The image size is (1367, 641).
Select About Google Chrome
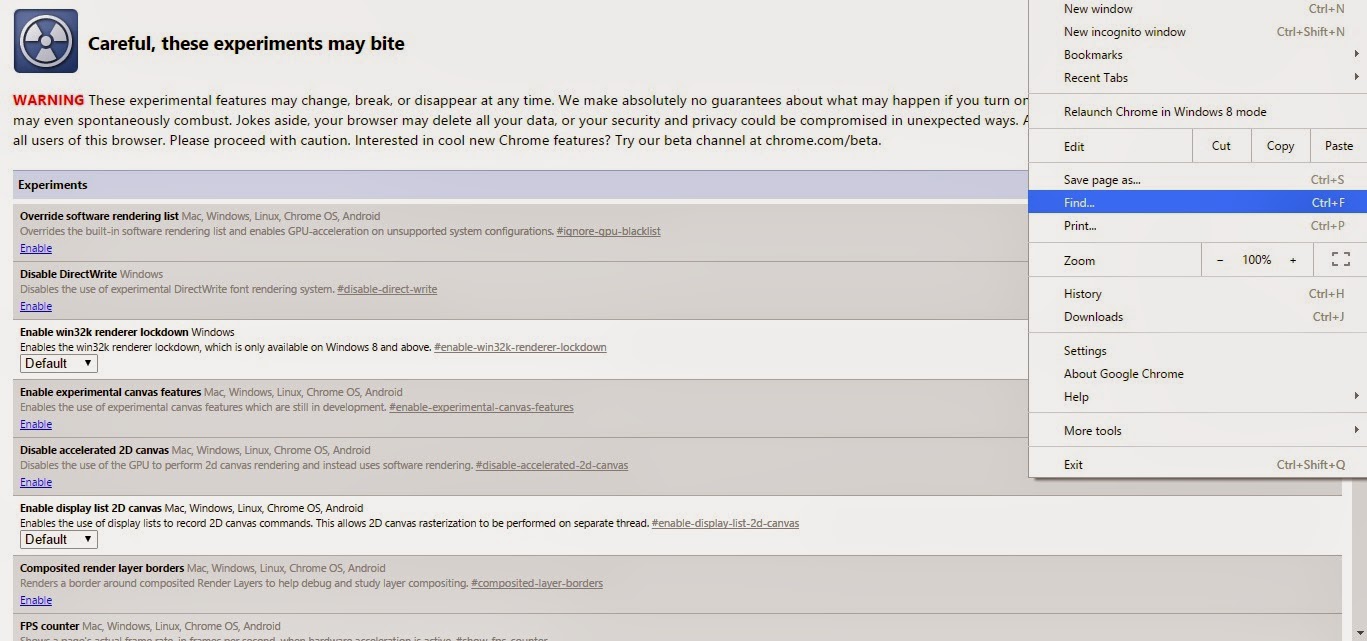click(x=1198, y=374)
